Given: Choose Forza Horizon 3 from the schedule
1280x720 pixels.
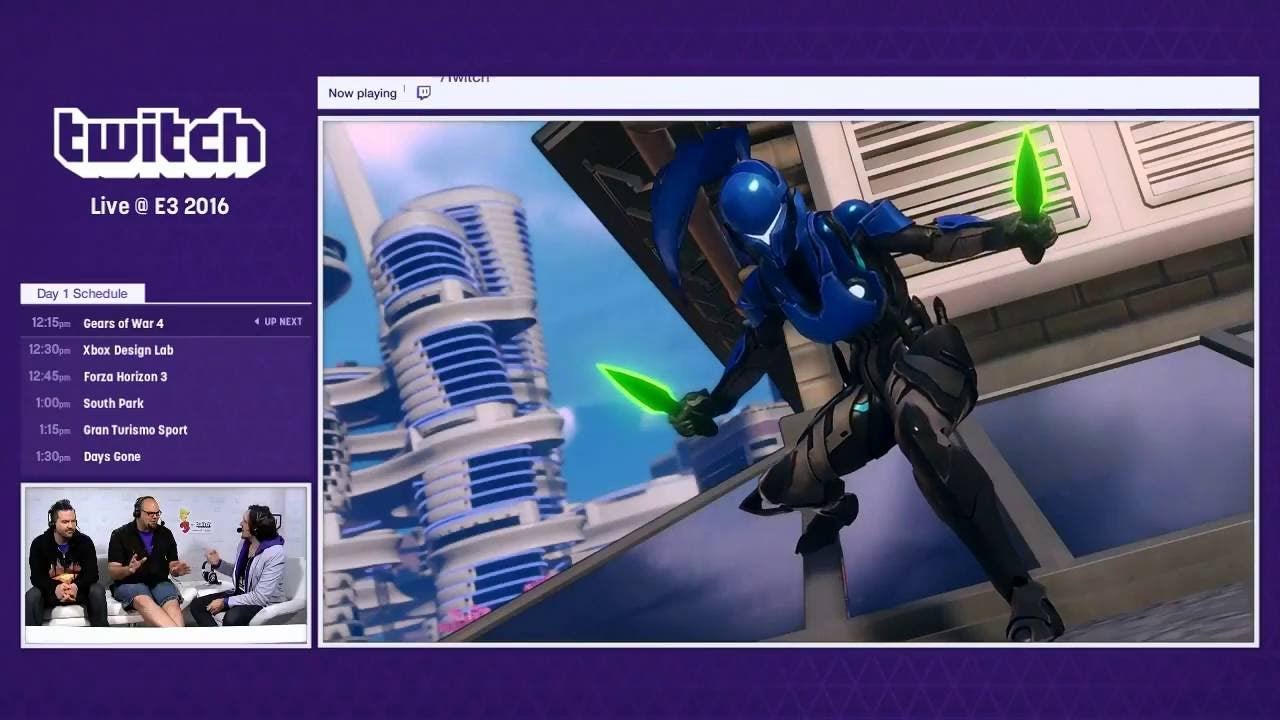Looking at the screenshot, I should pyautogui.click(x=125, y=377).
